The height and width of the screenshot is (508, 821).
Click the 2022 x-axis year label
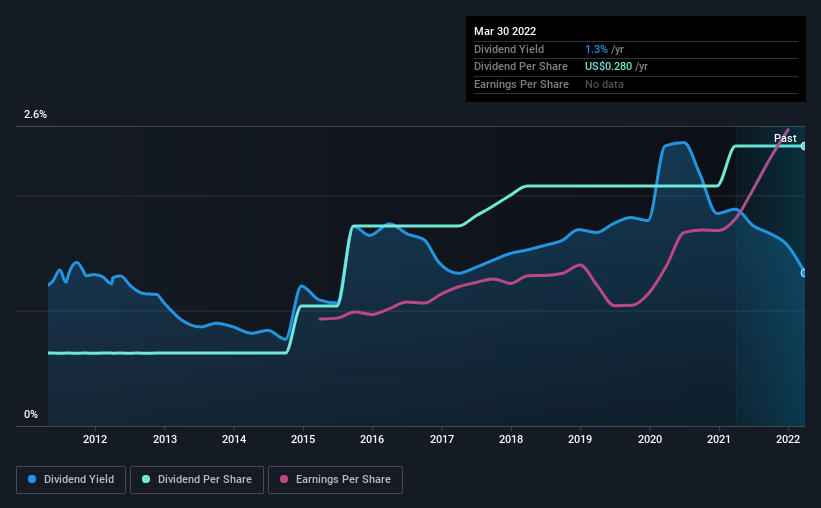point(788,439)
